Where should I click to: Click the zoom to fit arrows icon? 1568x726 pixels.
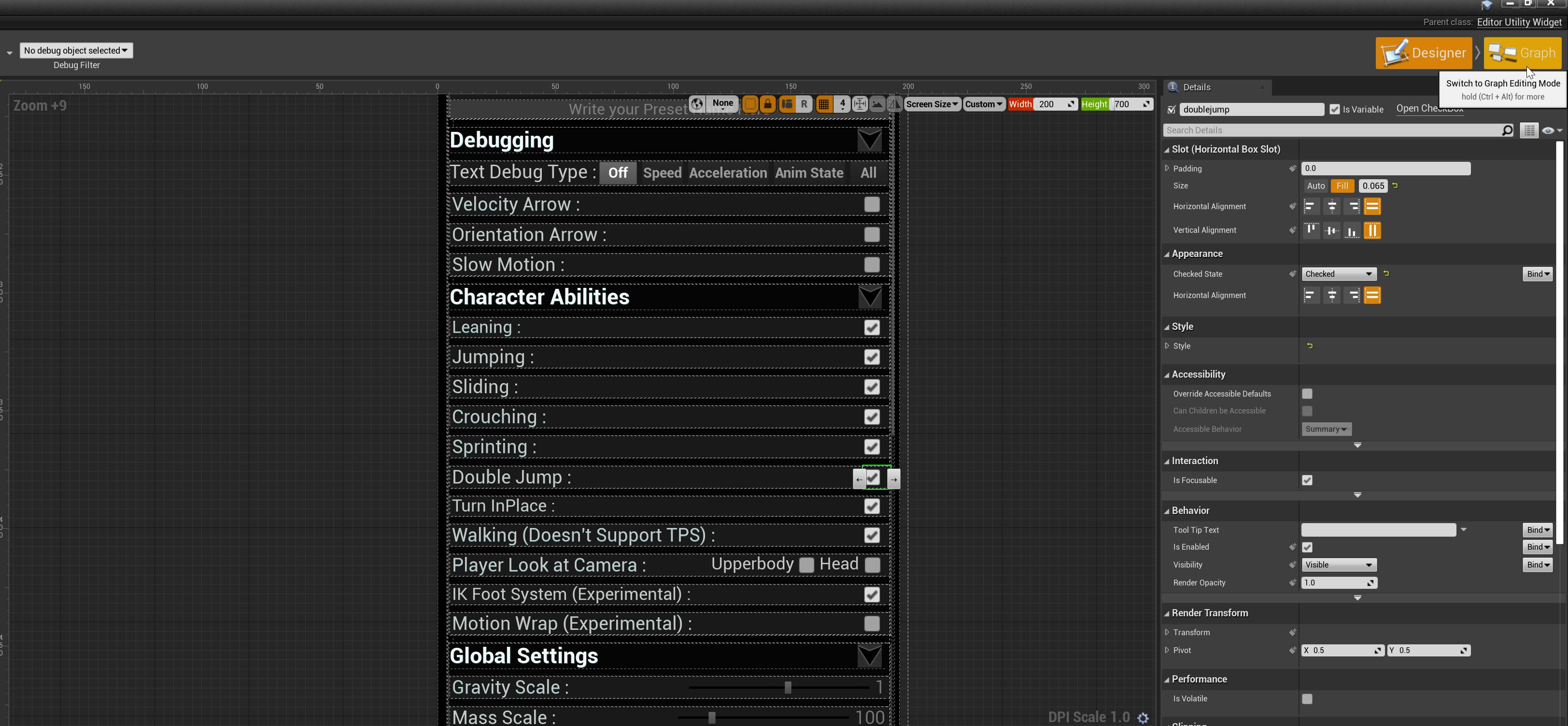coord(860,104)
